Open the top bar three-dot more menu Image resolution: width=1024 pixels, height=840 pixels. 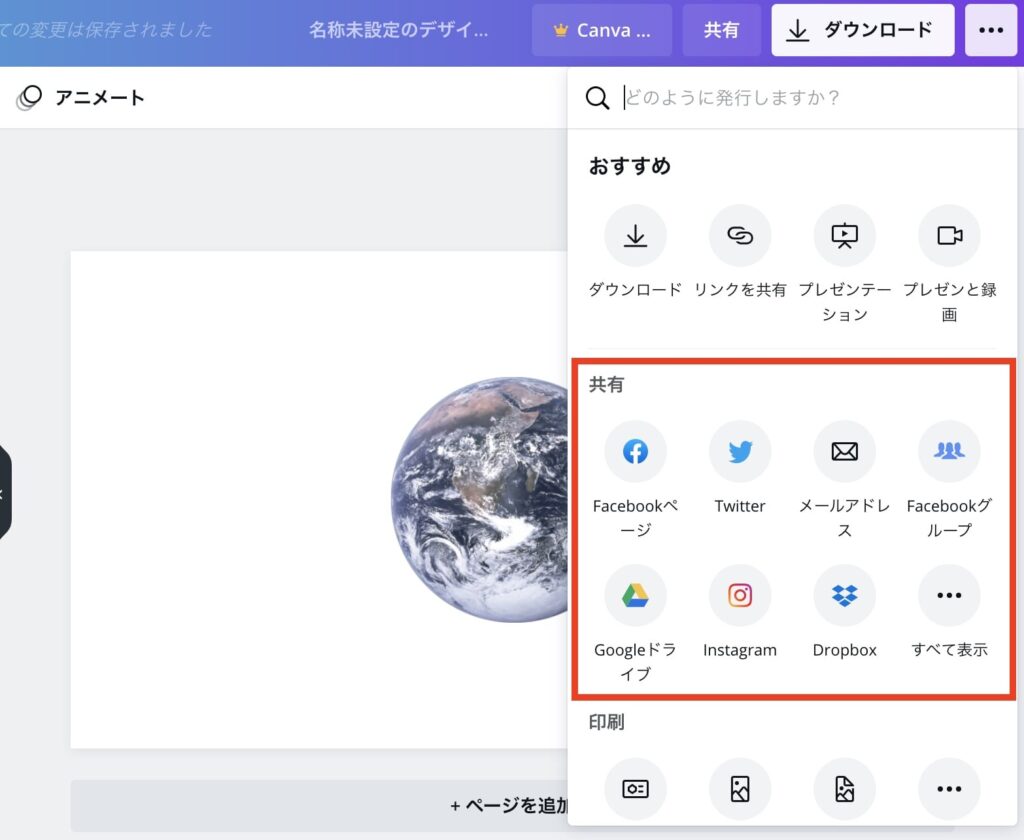pyautogui.click(x=991, y=30)
